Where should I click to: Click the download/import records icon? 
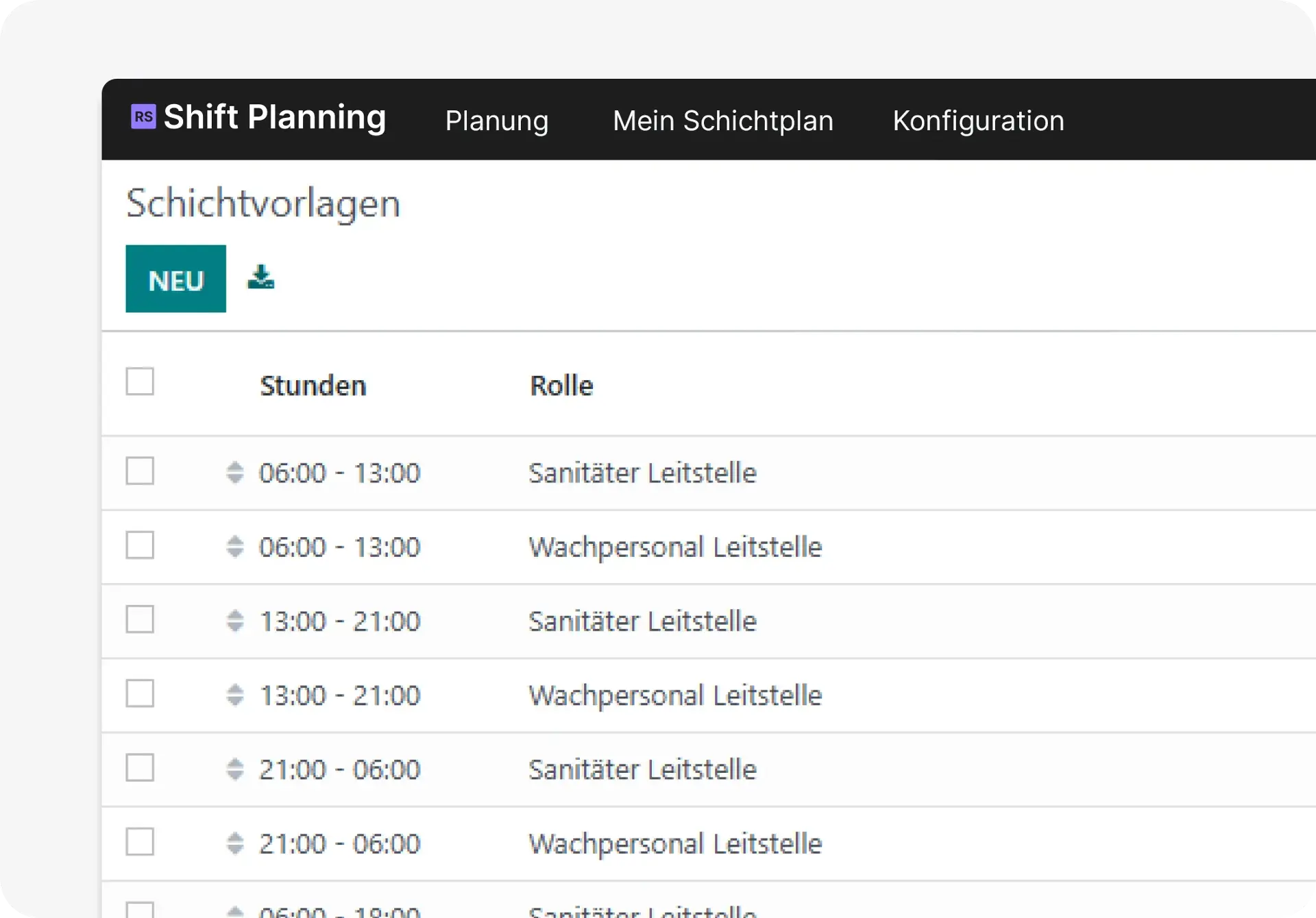260,278
